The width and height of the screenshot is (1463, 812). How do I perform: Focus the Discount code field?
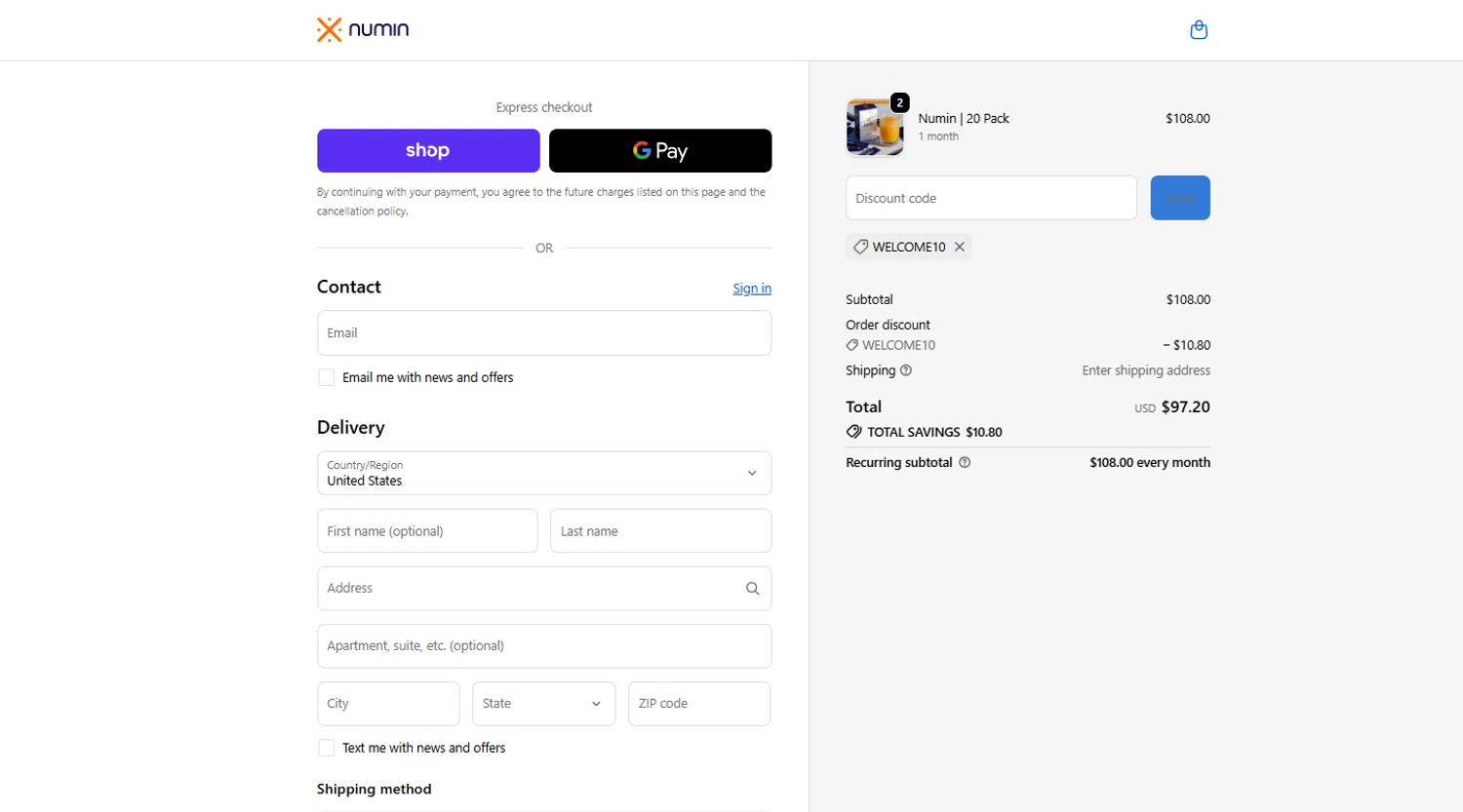(x=991, y=198)
